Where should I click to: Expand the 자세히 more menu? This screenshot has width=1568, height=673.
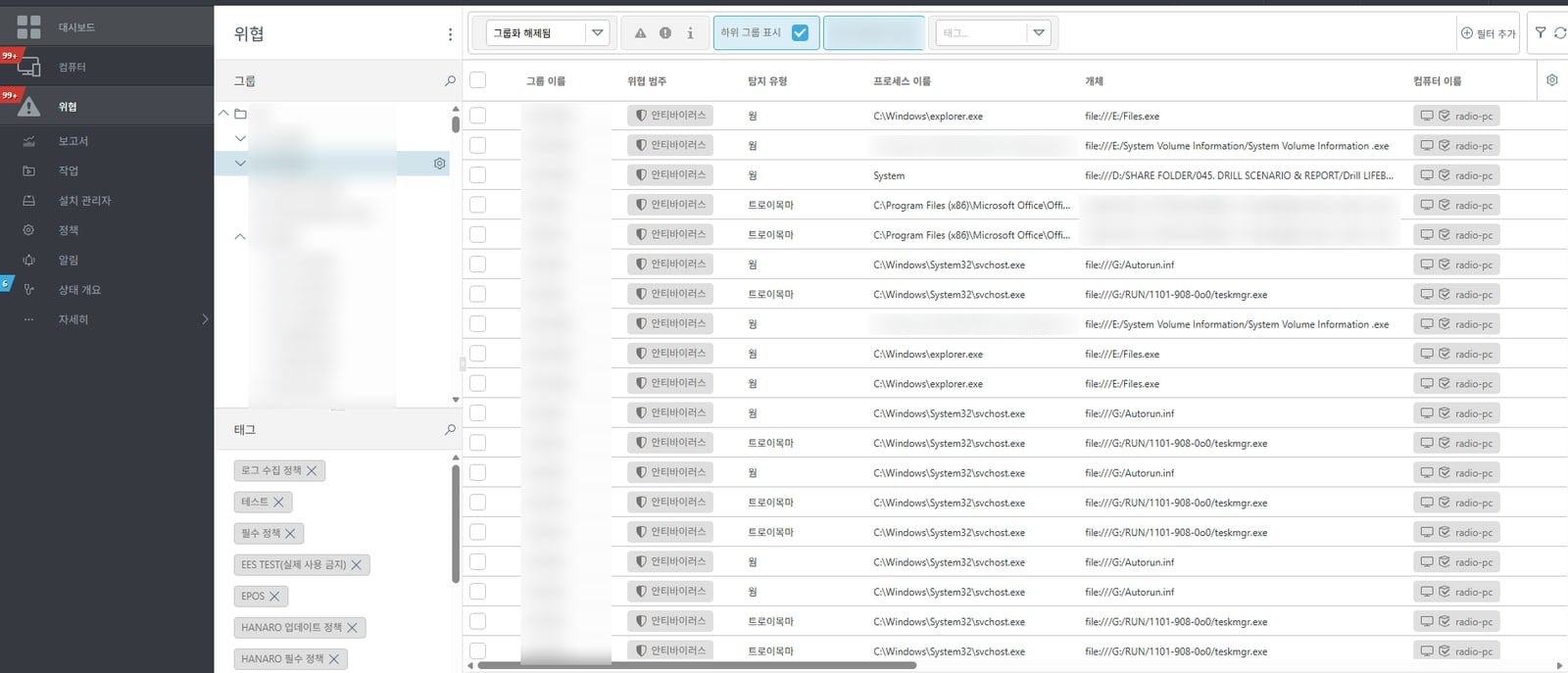[x=73, y=319]
